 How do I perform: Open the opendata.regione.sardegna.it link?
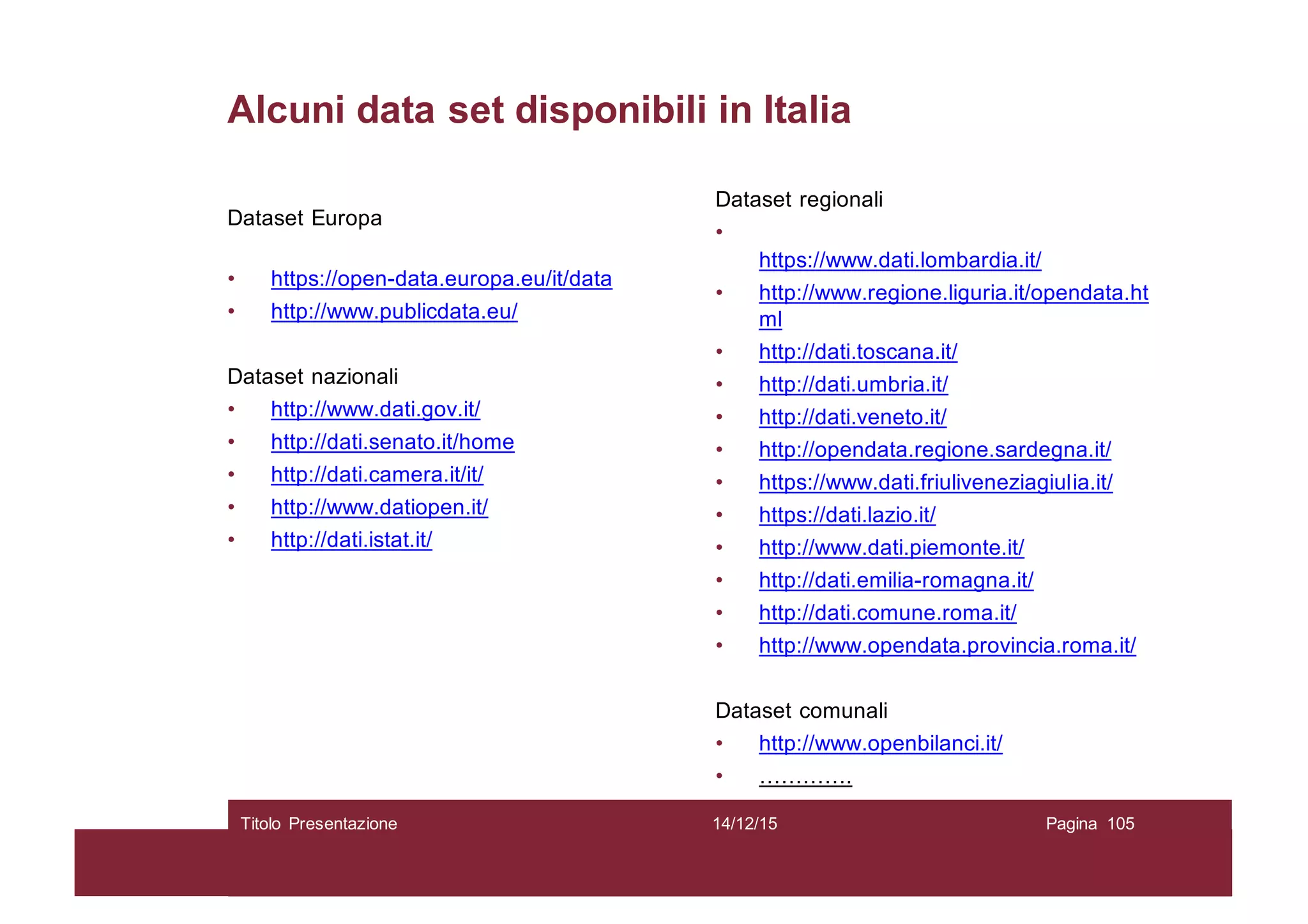935,450
